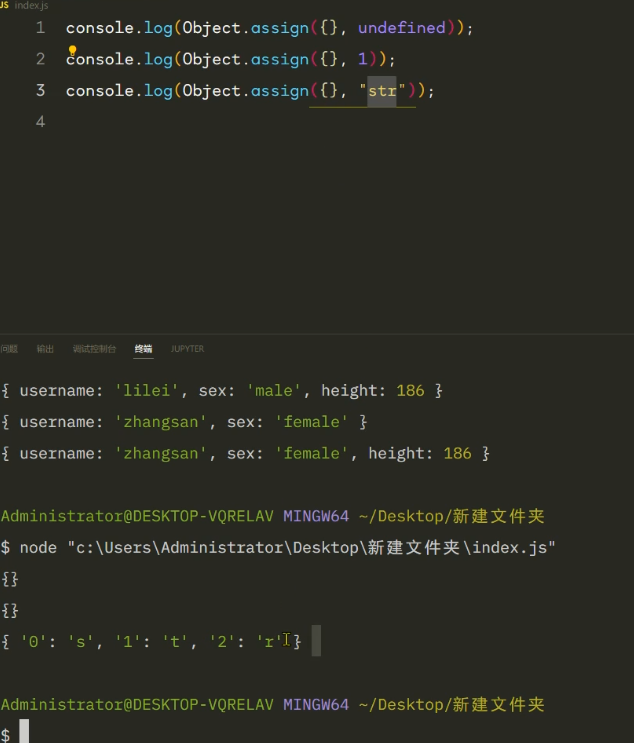The image size is (634, 743).
Task: Open the 问题 (Problems) panel tab
Action: (9, 349)
